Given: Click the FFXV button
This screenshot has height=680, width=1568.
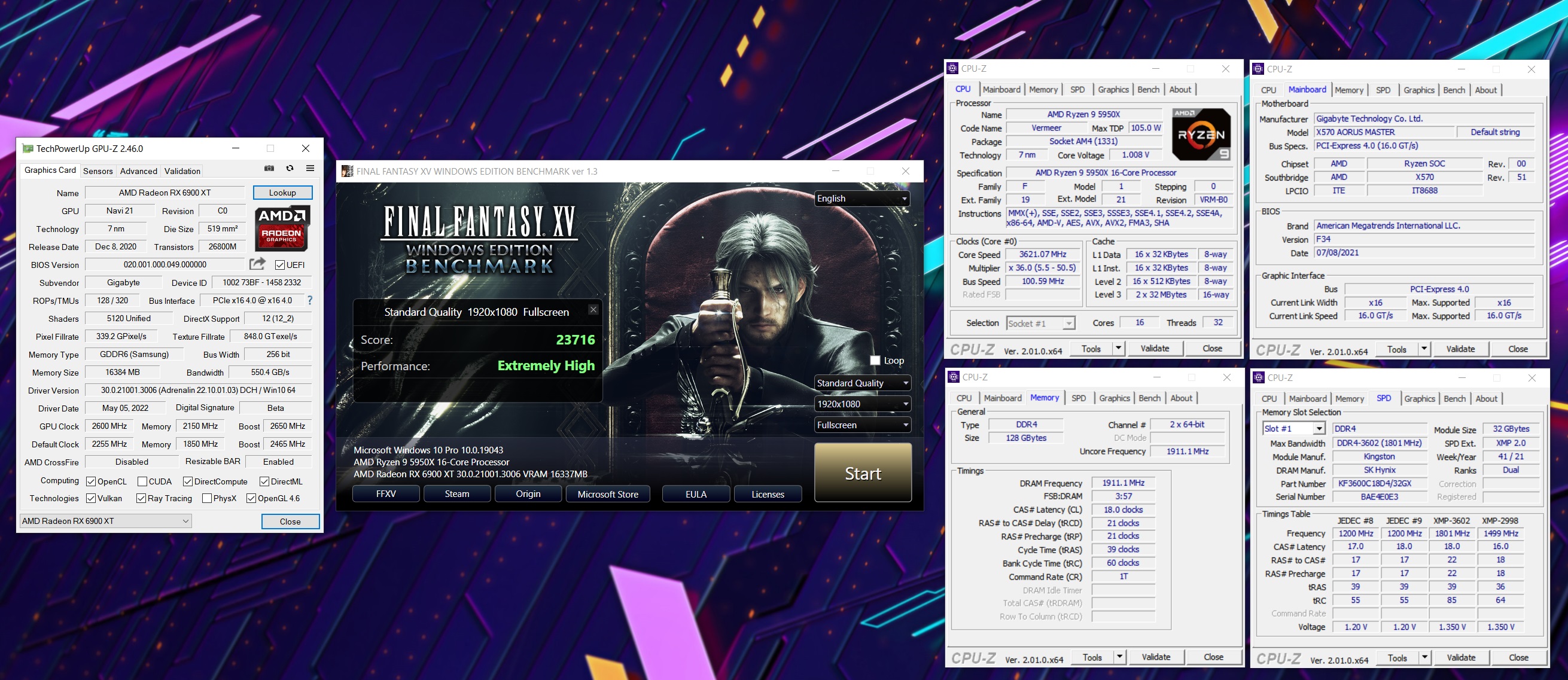Looking at the screenshot, I should 386,494.
